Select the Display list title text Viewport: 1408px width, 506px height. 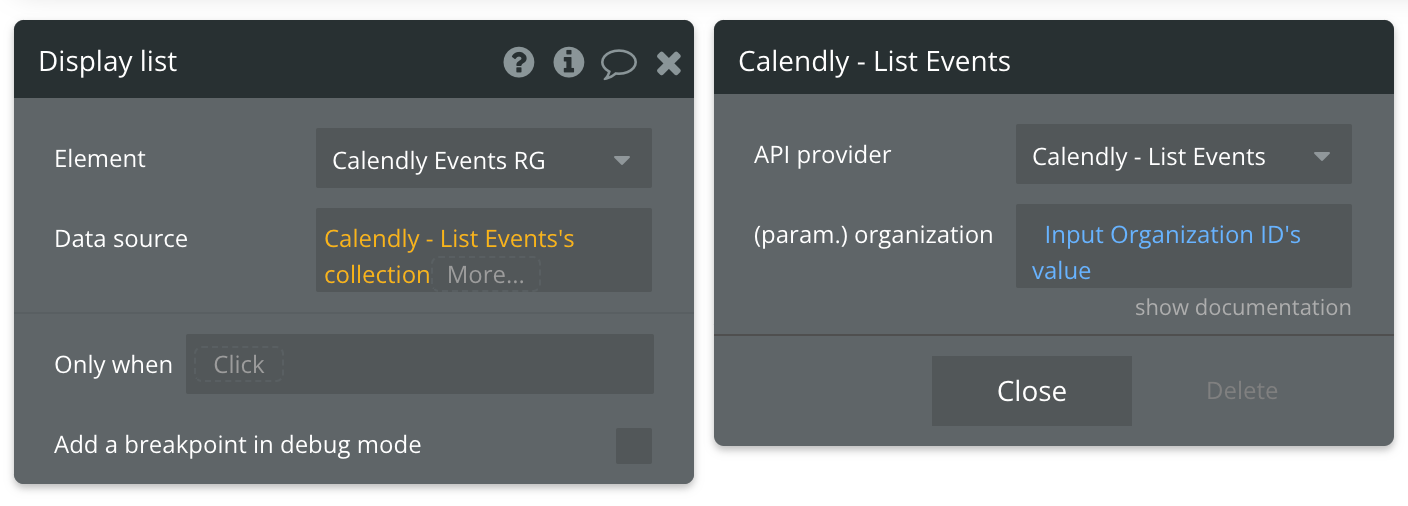click(108, 61)
